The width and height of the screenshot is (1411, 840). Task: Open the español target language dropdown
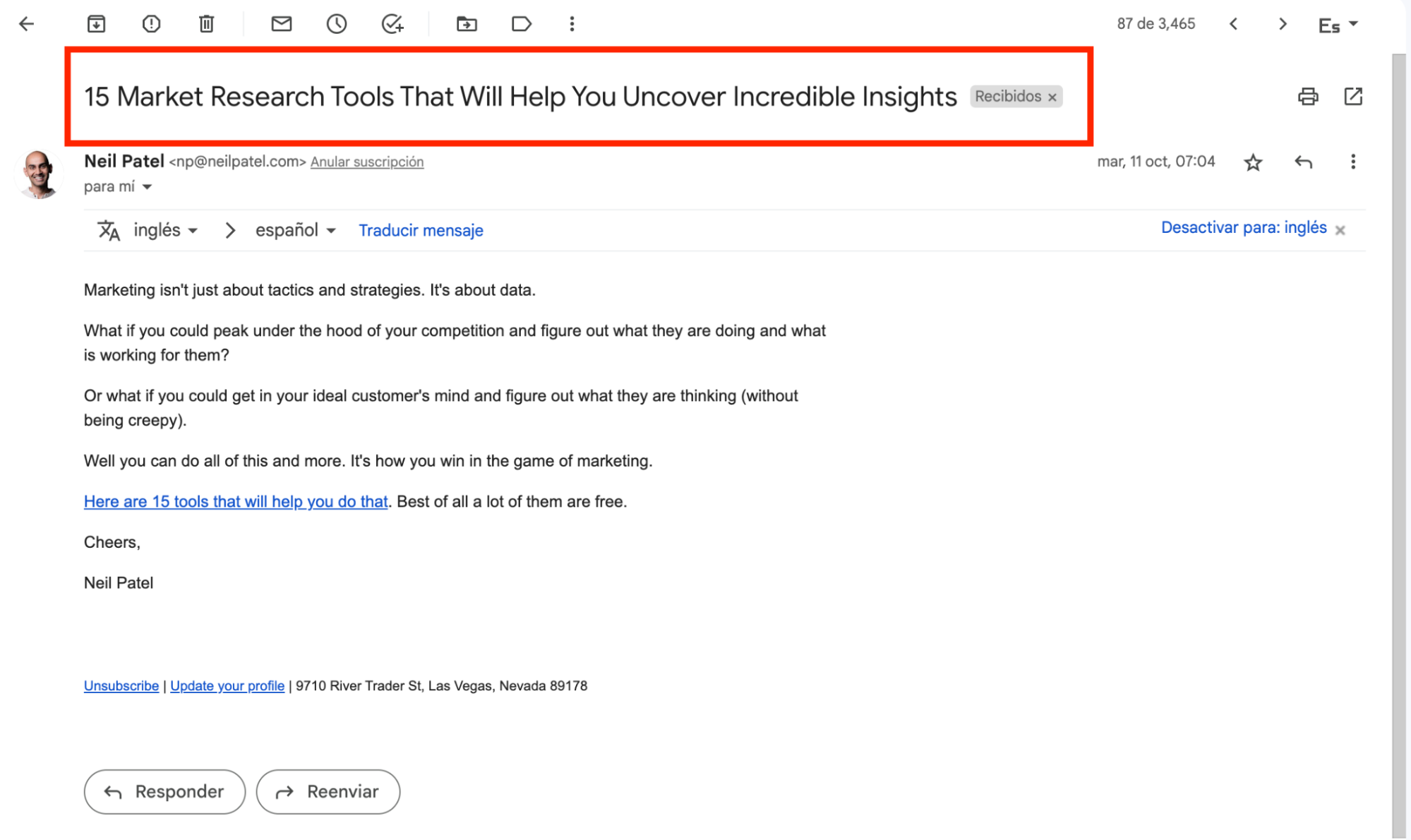pyautogui.click(x=295, y=230)
